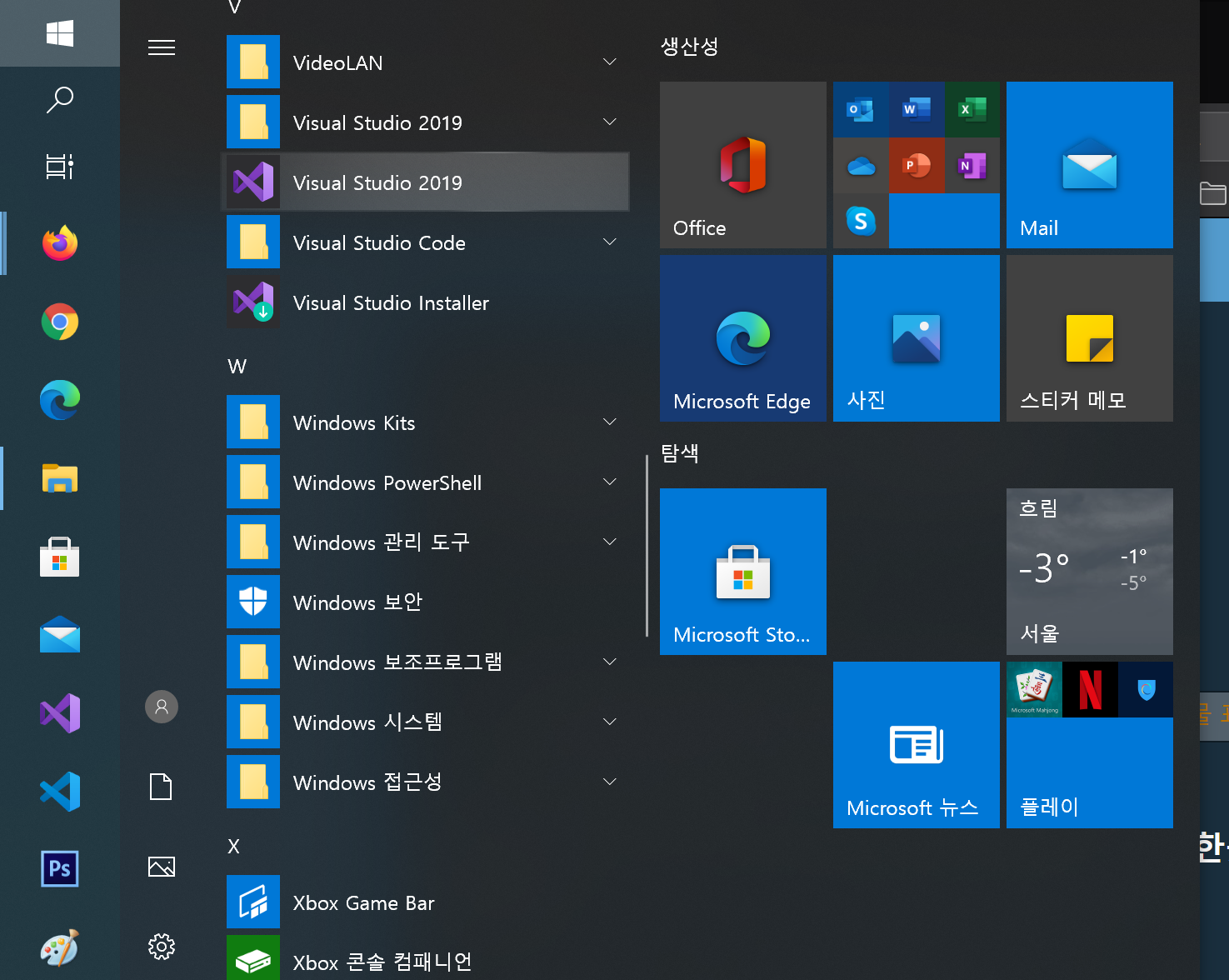The height and width of the screenshot is (980, 1229).
Task: Open Xbox Game Bar from app list
Action: 425,902
